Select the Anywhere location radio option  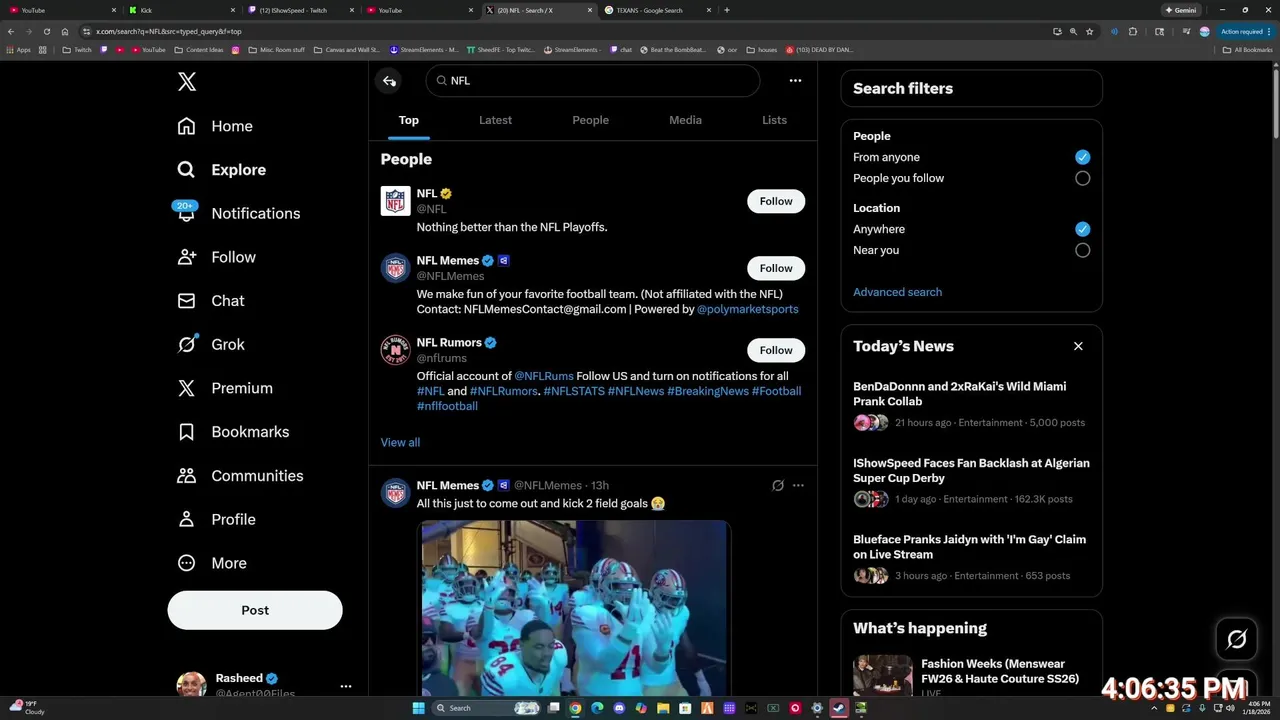pos(1082,229)
